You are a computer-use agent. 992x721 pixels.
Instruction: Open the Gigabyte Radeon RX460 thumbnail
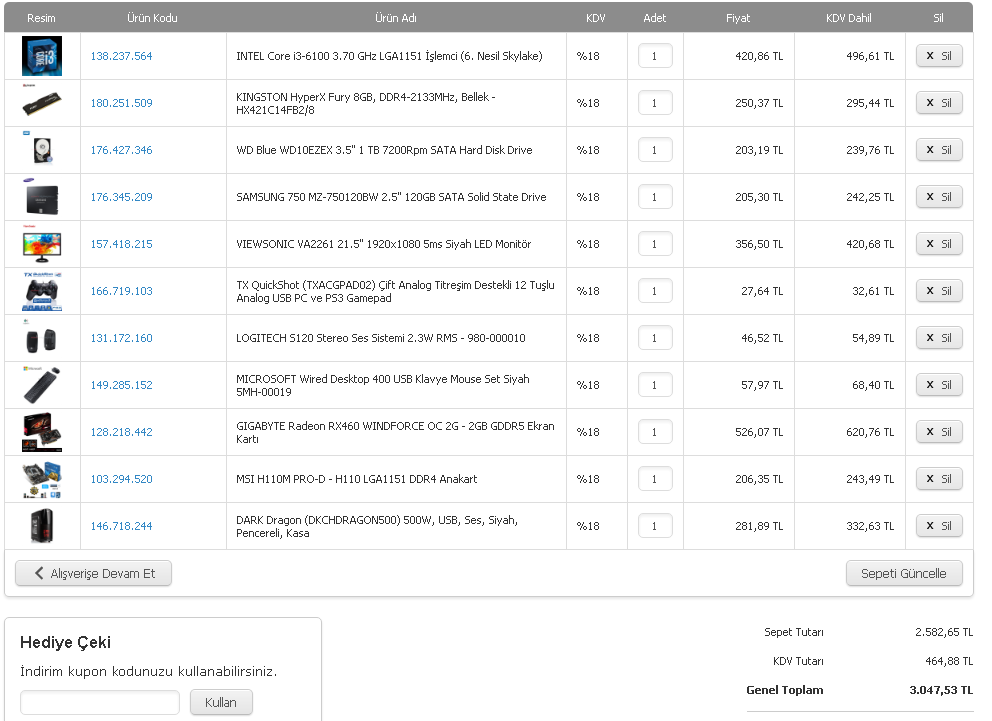point(42,432)
